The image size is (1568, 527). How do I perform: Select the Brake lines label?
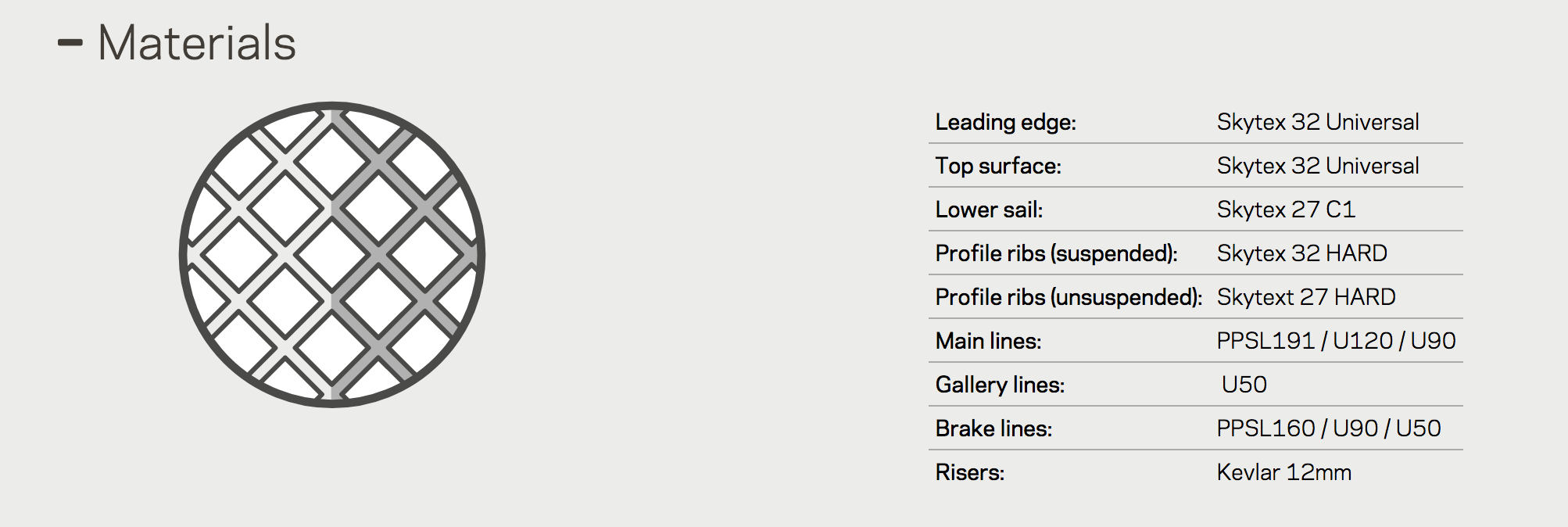[x=993, y=428]
